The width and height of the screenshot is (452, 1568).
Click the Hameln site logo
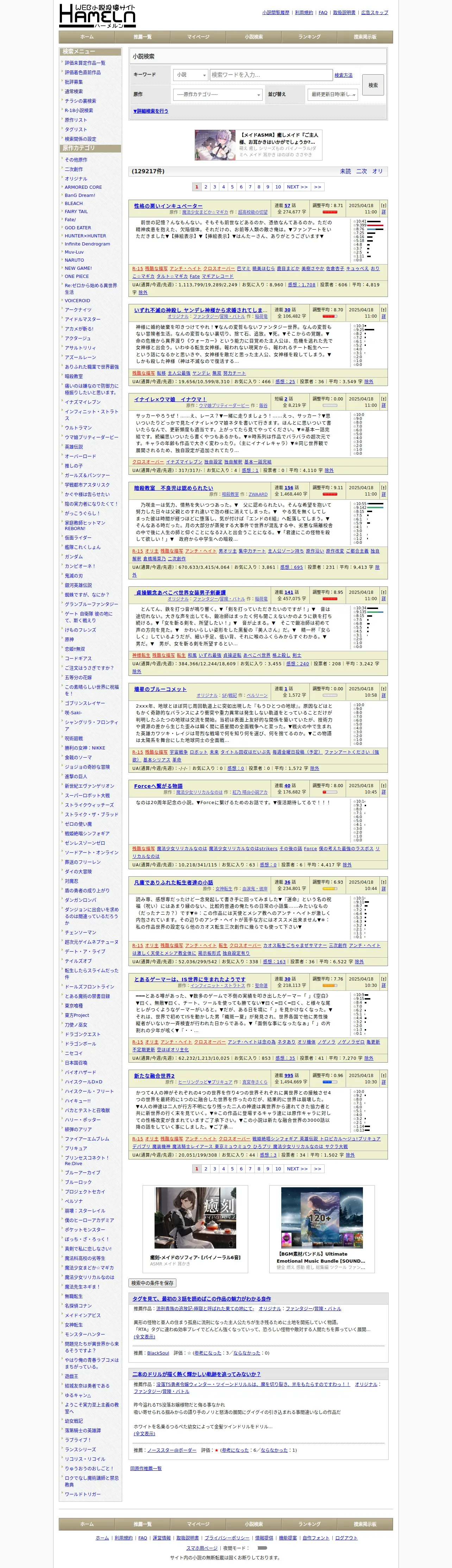tap(98, 15)
